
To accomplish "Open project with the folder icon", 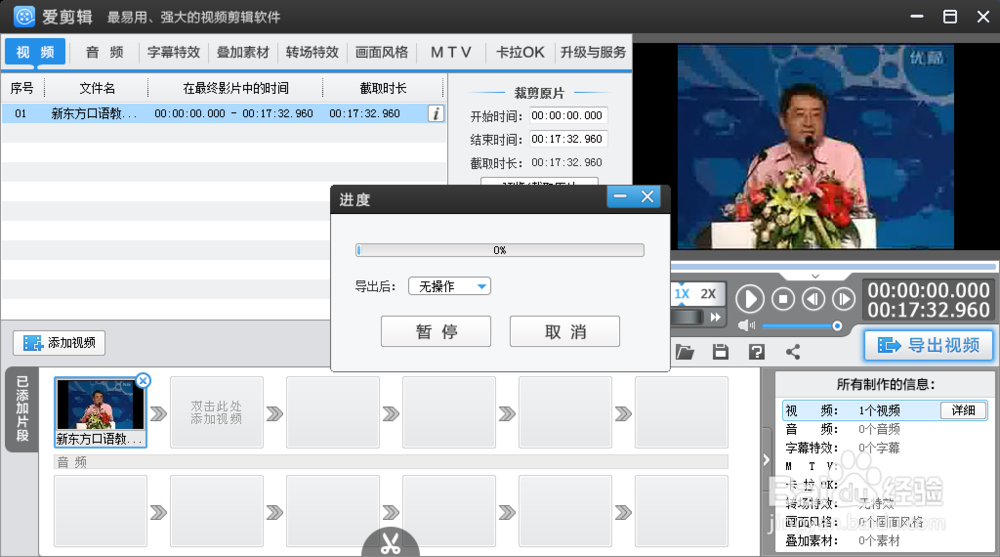I will [x=684, y=352].
